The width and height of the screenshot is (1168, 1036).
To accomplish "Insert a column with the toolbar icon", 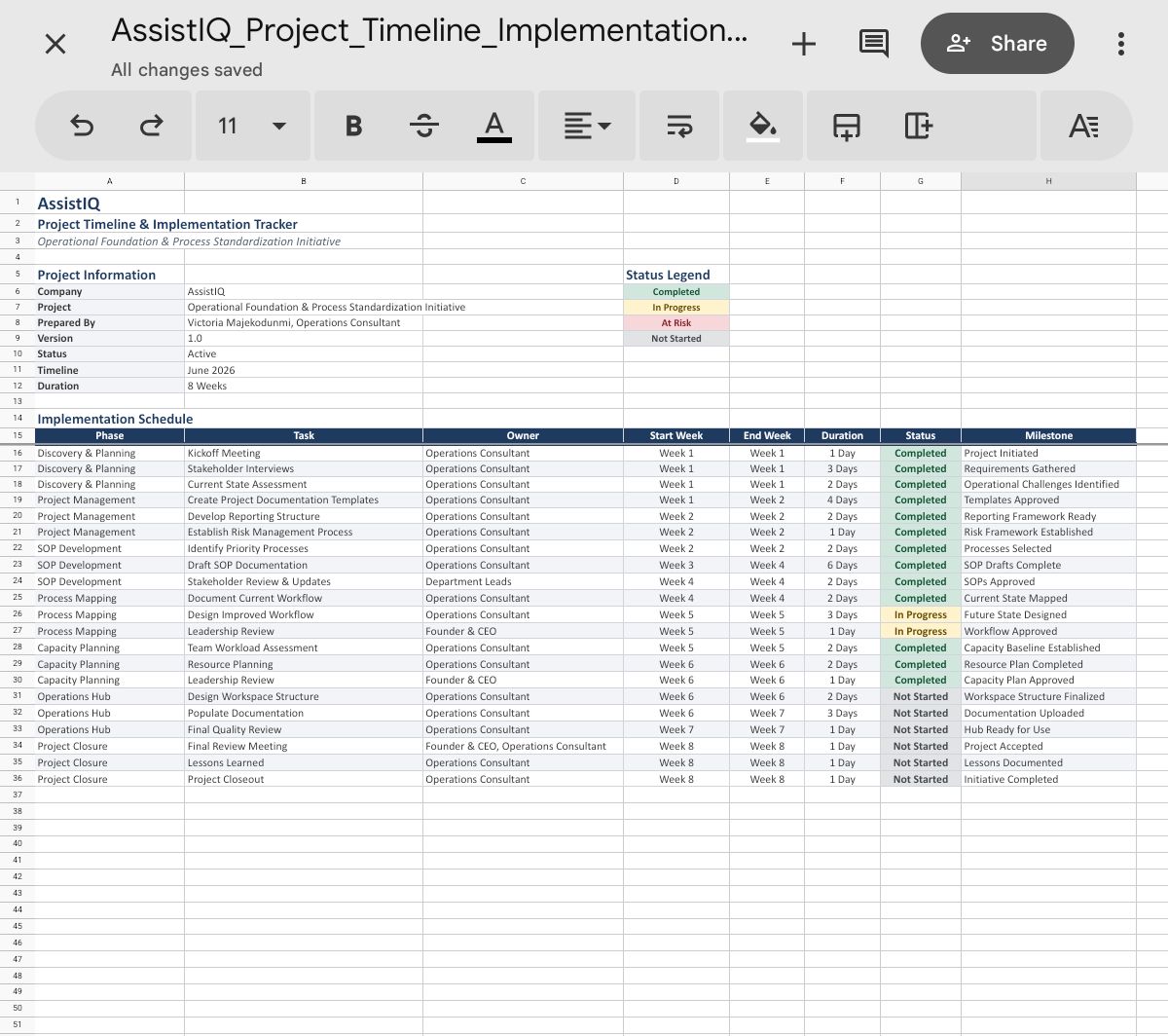I will point(918,126).
